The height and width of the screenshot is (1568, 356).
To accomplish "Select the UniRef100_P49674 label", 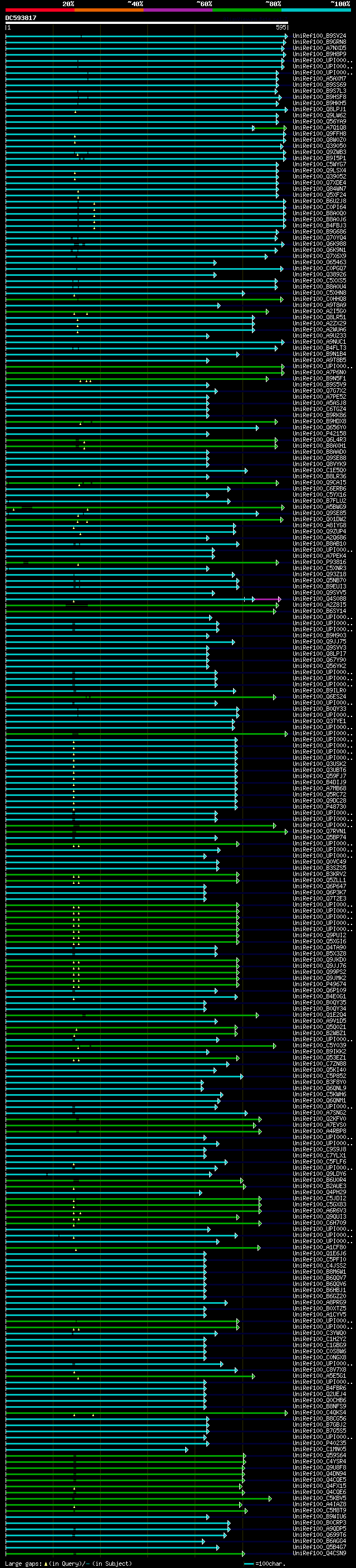I will [319, 985].
